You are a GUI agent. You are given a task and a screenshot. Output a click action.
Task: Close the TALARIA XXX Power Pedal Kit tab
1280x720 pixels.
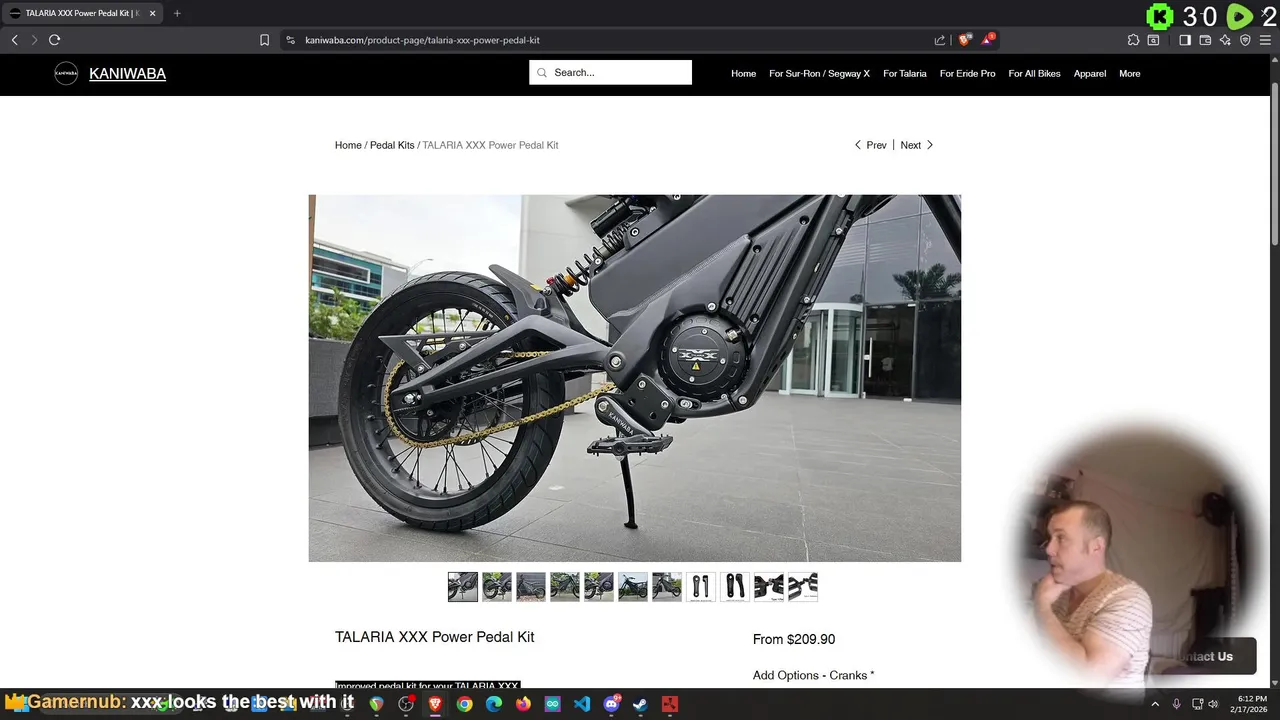(153, 13)
